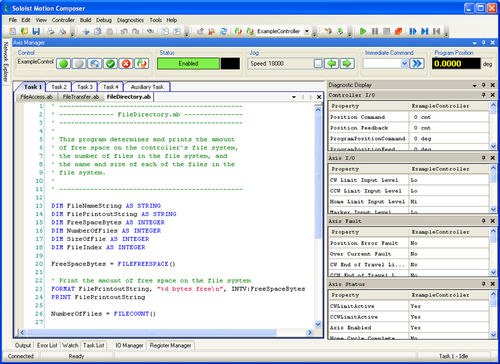Image resolution: width=500 pixels, height=364 pixels.
Task: Click the code editor's scroll down arrow
Action: tap(318, 324)
